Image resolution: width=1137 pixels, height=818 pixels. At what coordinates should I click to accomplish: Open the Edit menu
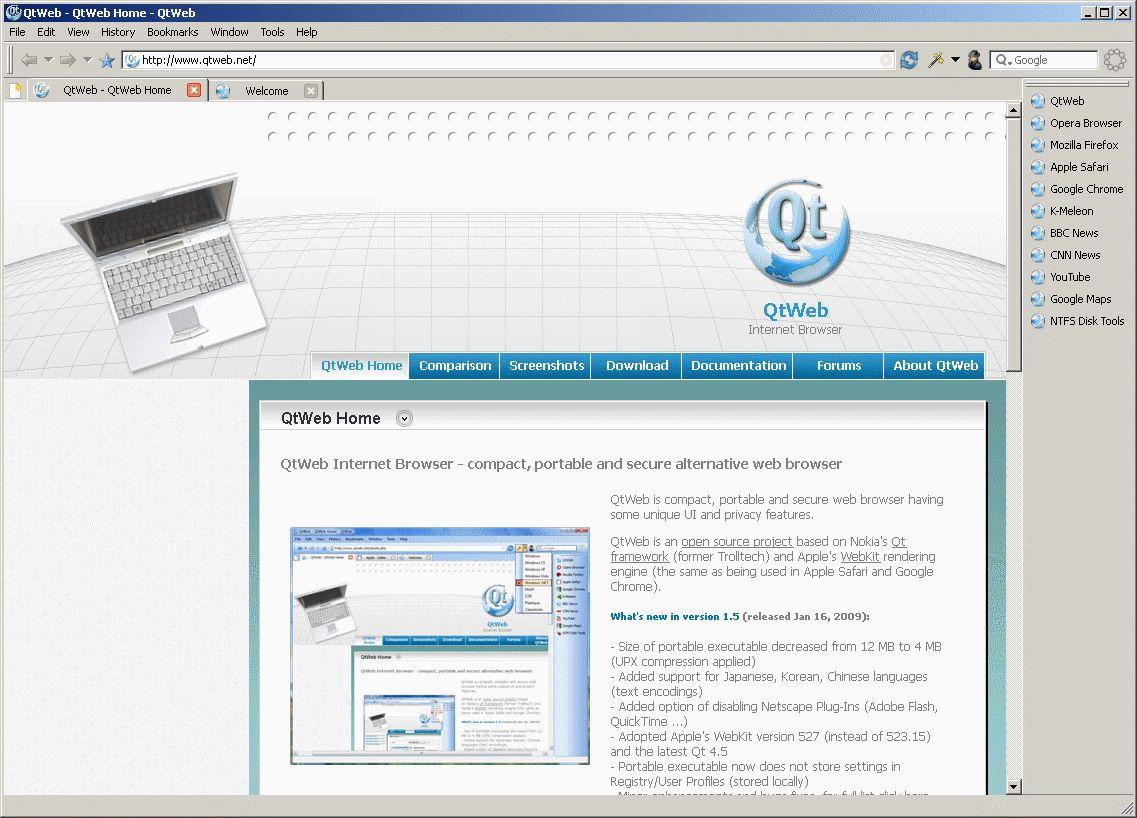coord(46,32)
